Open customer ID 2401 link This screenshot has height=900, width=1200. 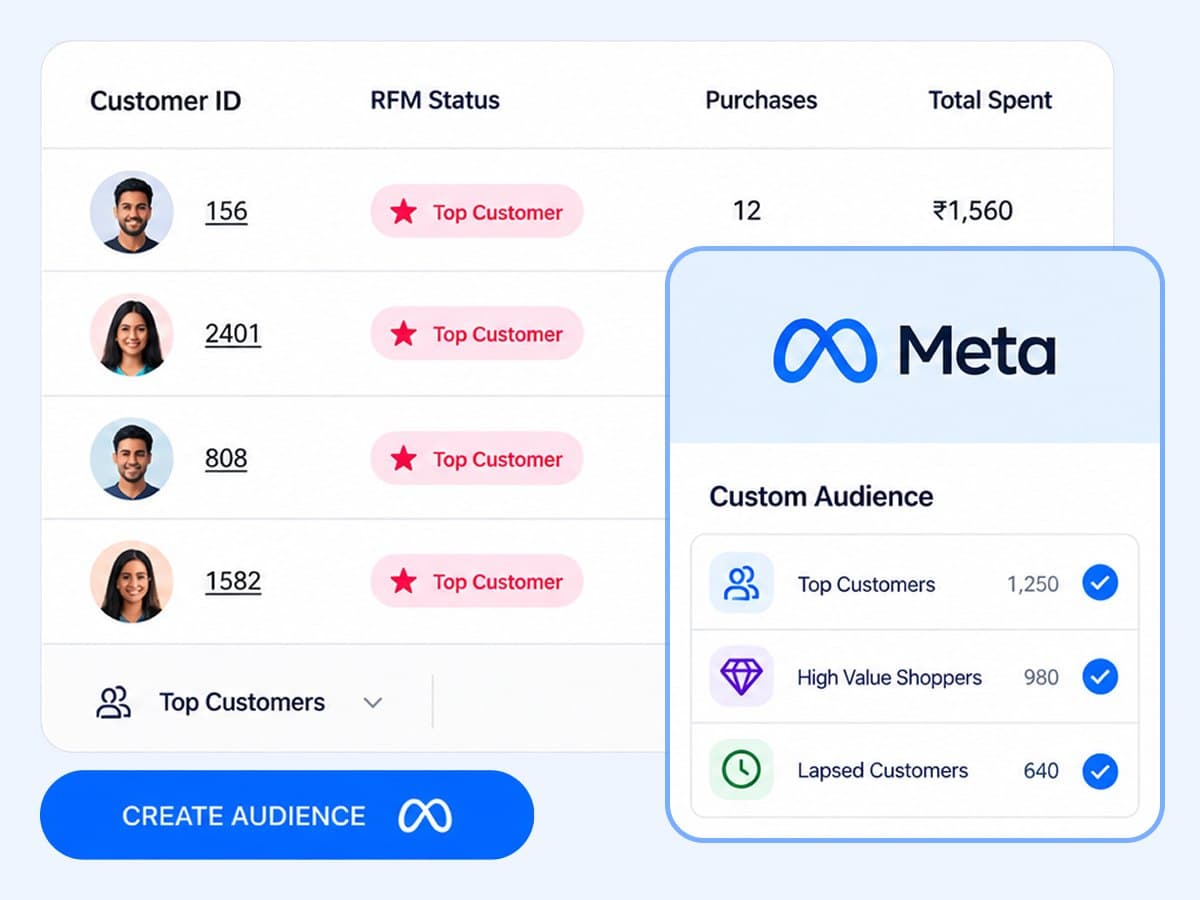coord(233,333)
